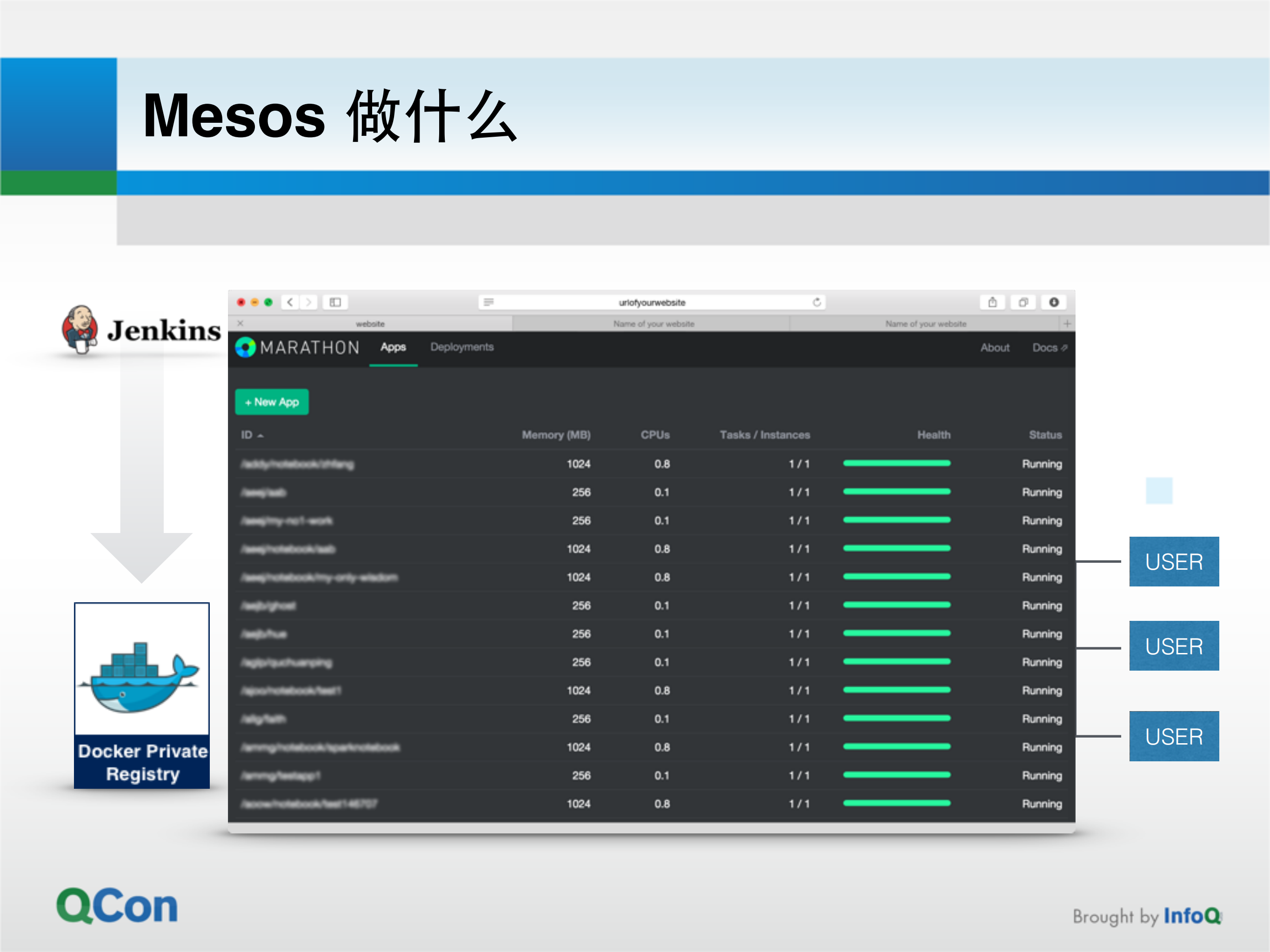The height and width of the screenshot is (952, 1270).
Task: Add a new browser tab with plus
Action: click(1067, 324)
